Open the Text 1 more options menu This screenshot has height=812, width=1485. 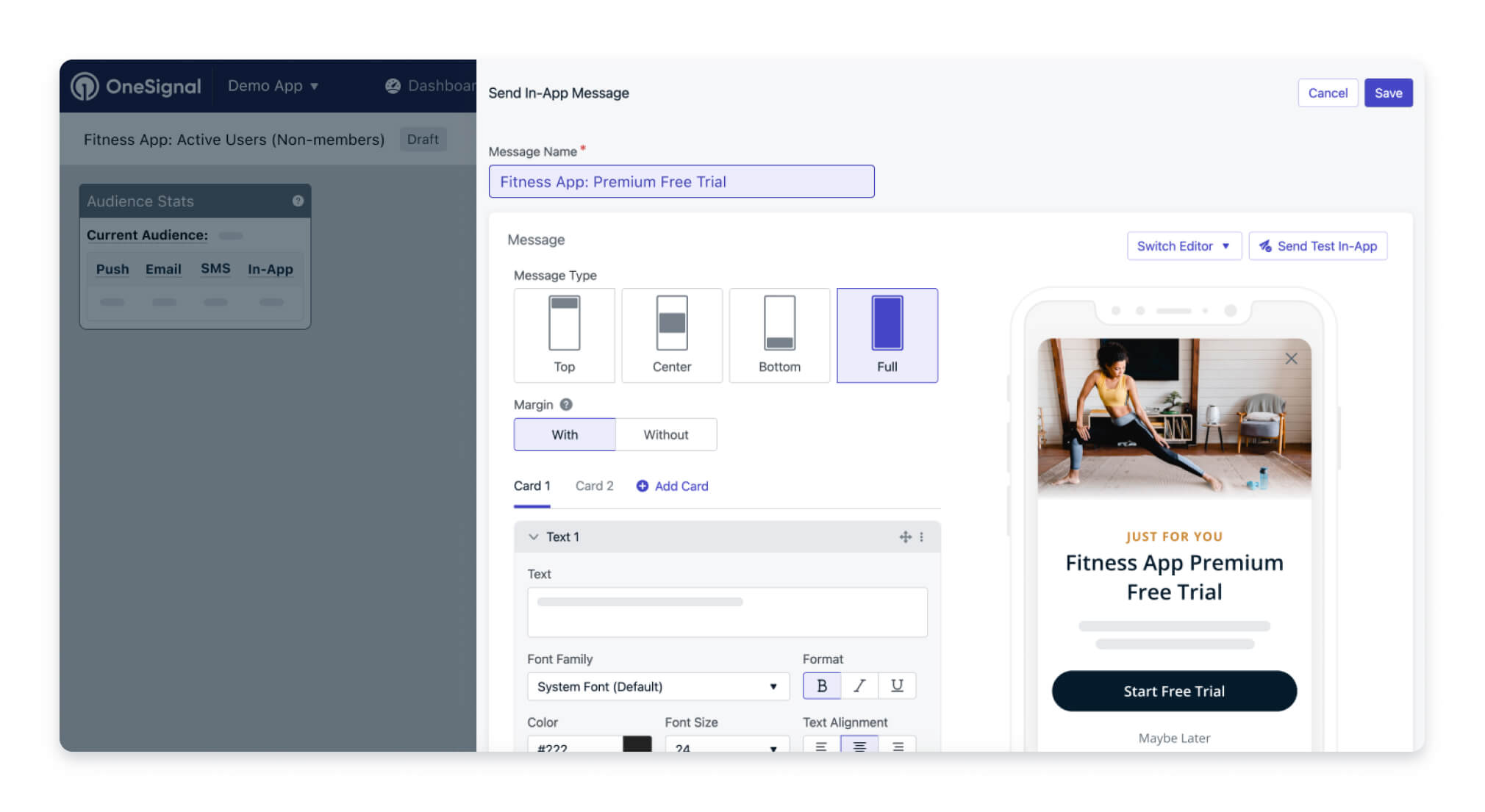pos(921,537)
